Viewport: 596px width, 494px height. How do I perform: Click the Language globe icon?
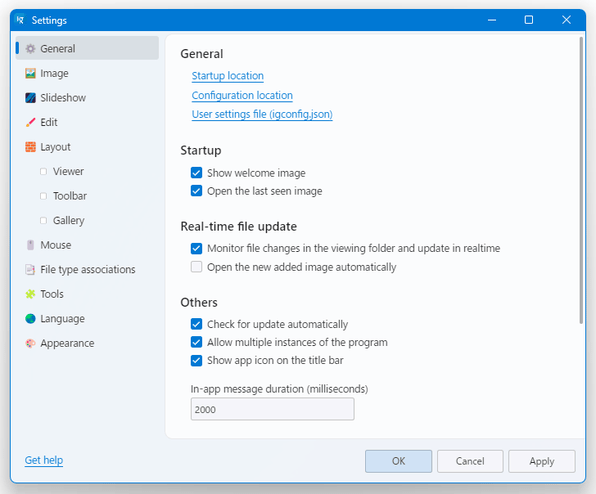30,318
